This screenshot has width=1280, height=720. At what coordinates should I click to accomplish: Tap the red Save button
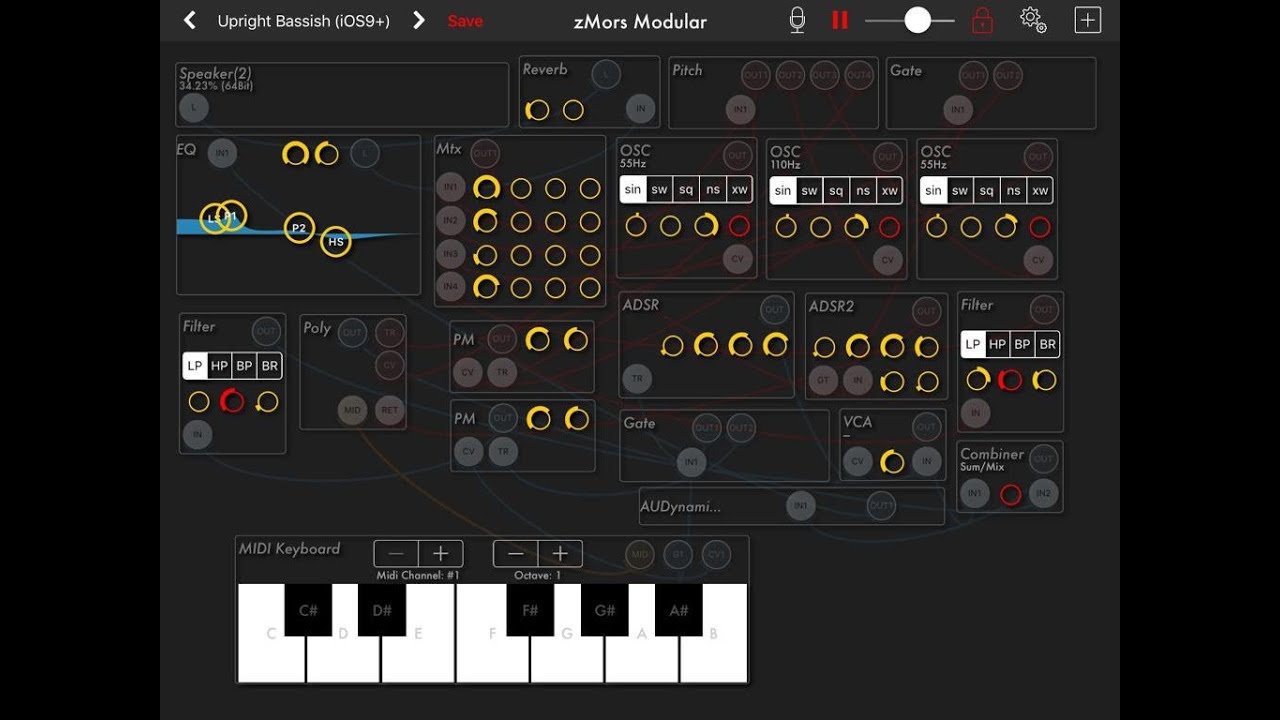(465, 21)
